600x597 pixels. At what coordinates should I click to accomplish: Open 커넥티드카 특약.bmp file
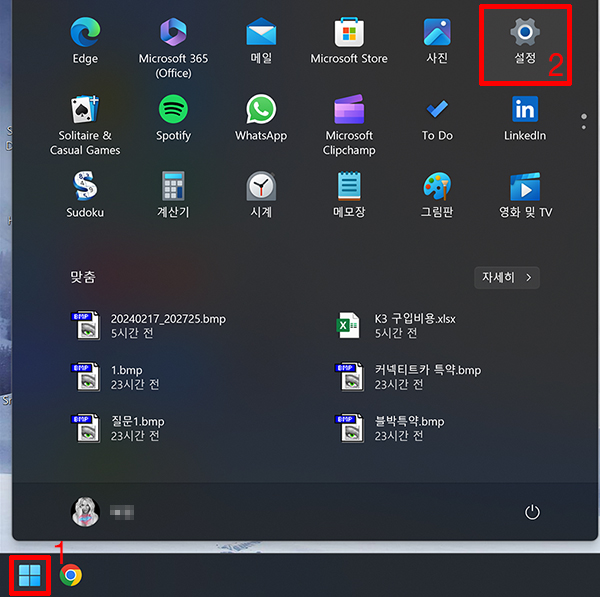click(408, 377)
